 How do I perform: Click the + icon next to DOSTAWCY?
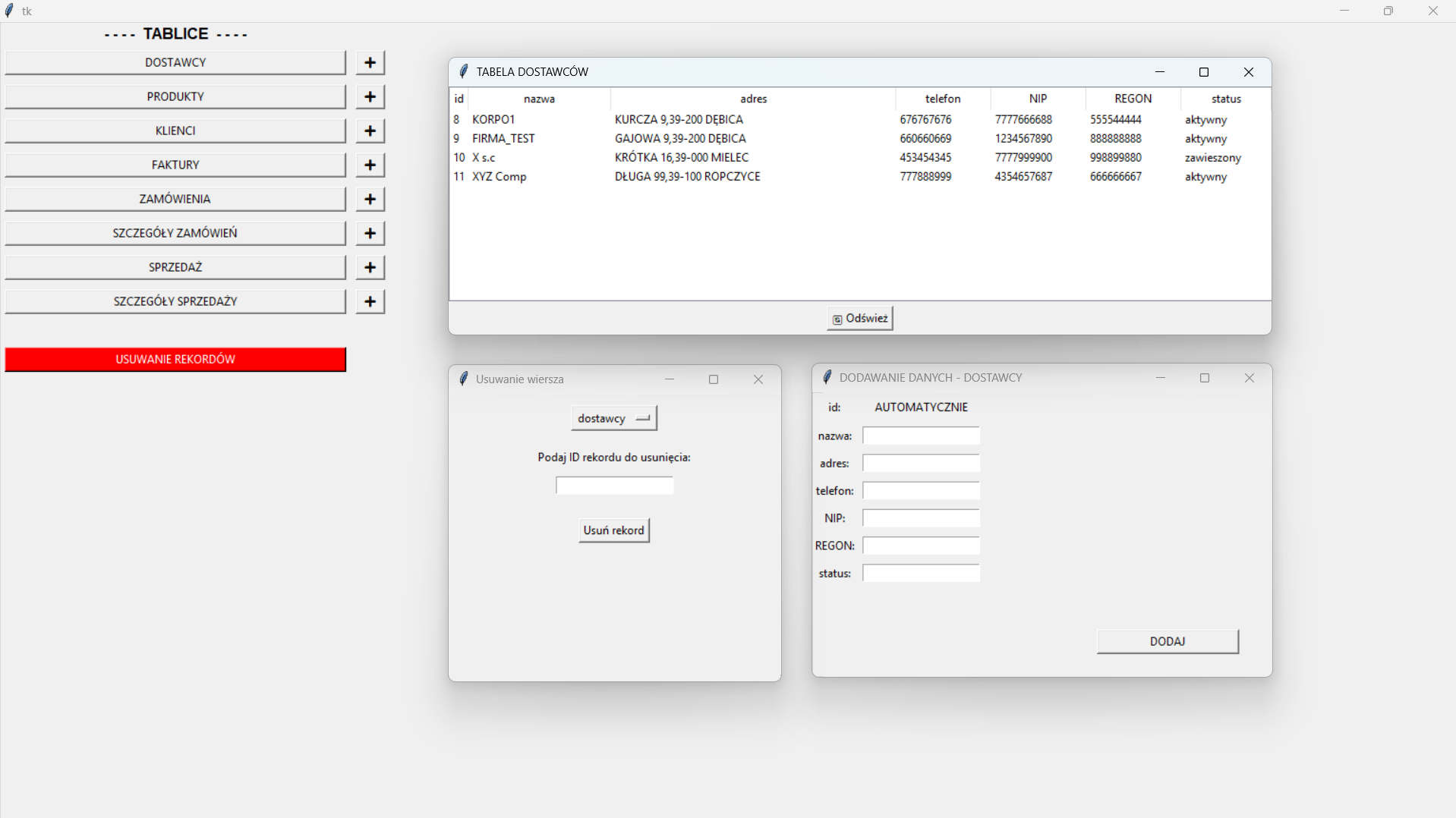point(370,62)
